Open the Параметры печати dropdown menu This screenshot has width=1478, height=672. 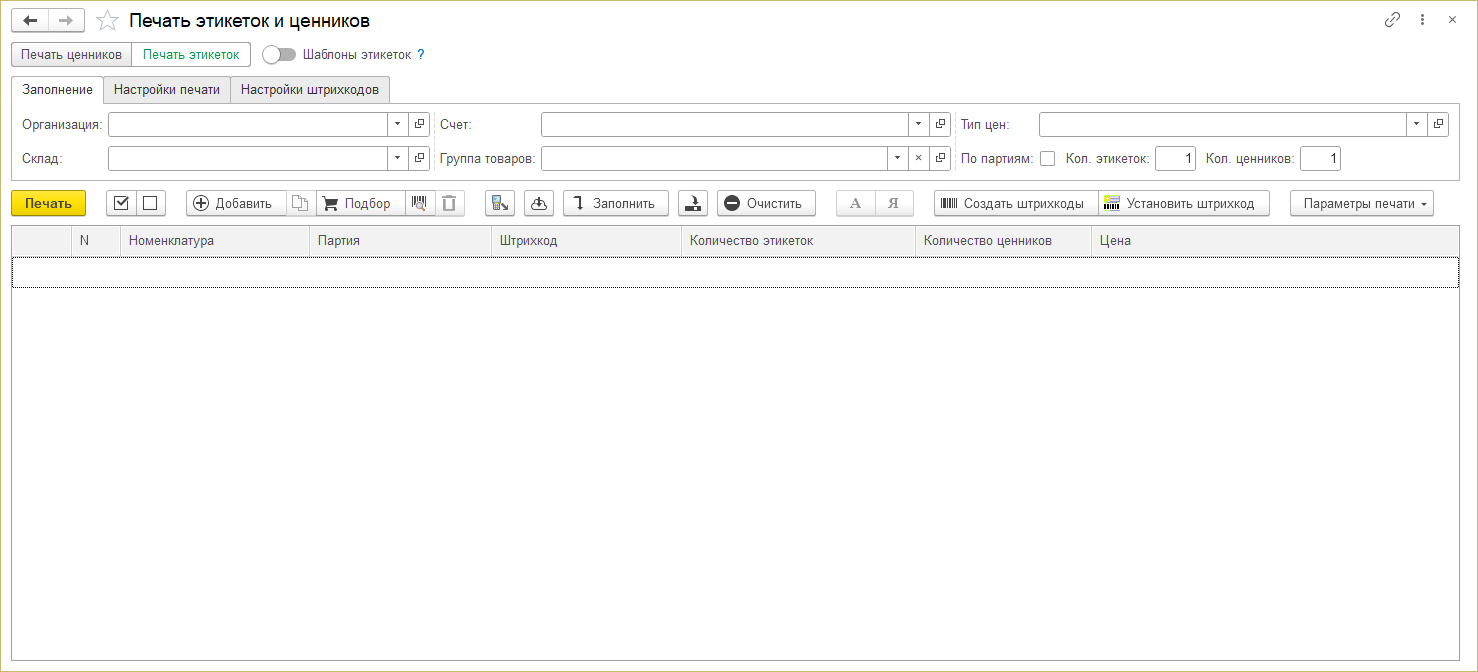(x=1361, y=203)
